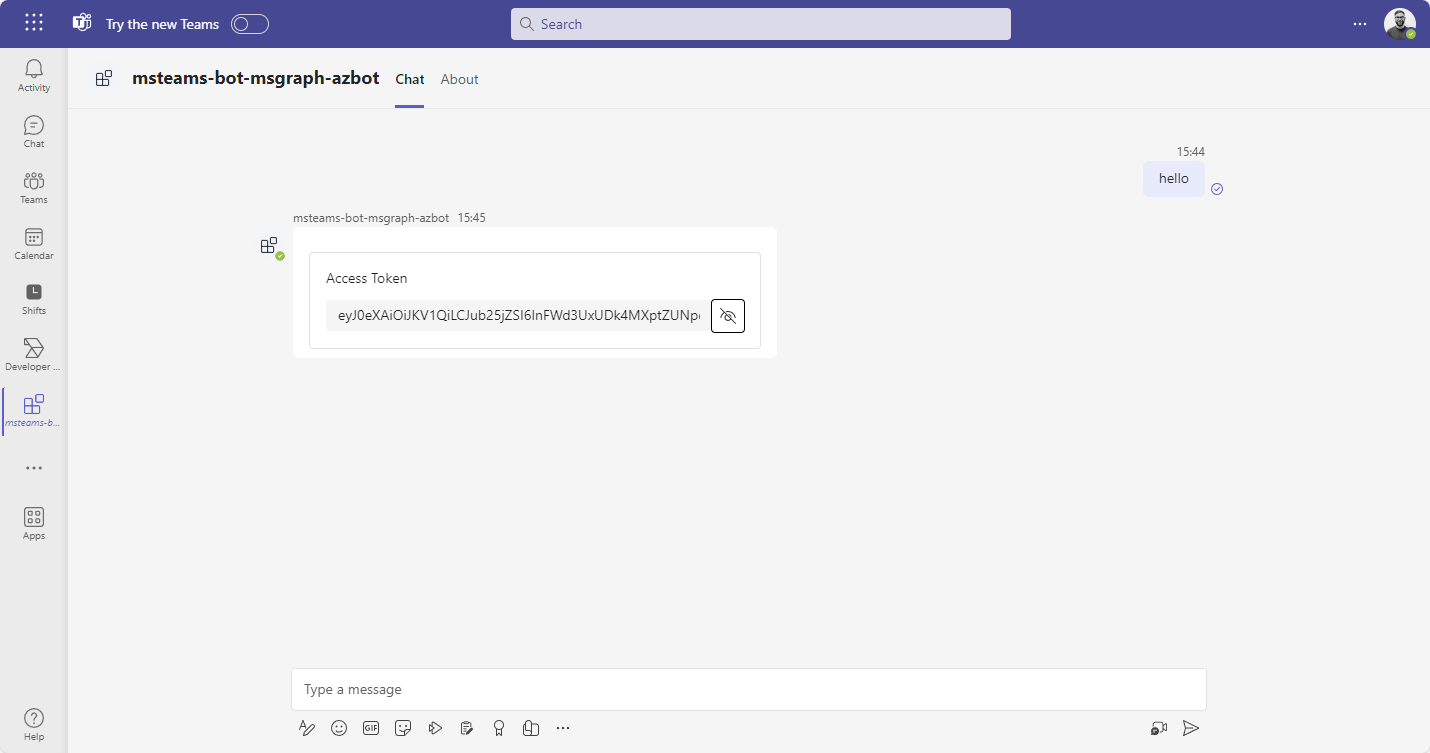This screenshot has width=1430, height=753.
Task: Send the message
Action: [1190, 728]
